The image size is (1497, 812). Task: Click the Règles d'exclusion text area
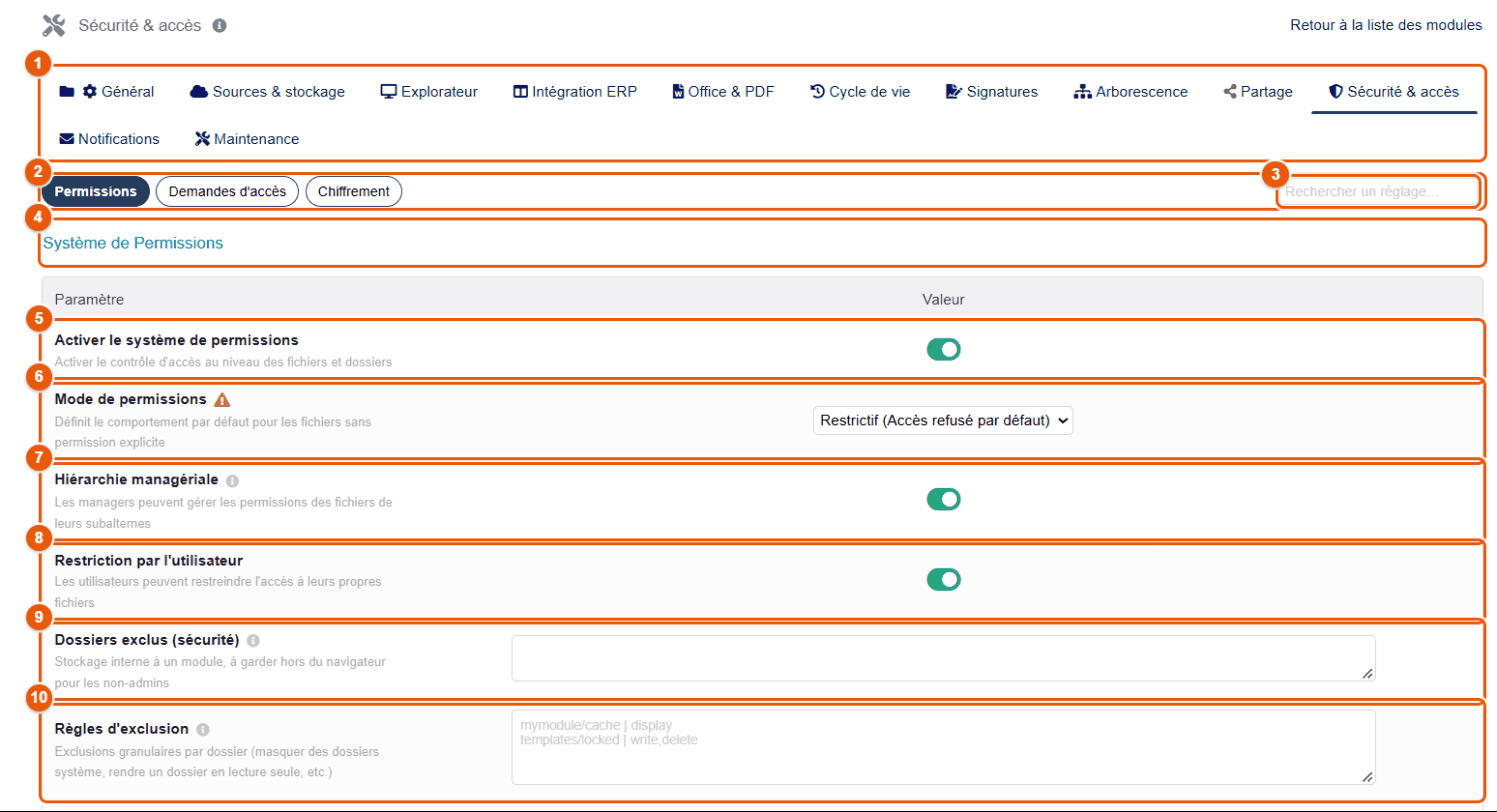943,747
